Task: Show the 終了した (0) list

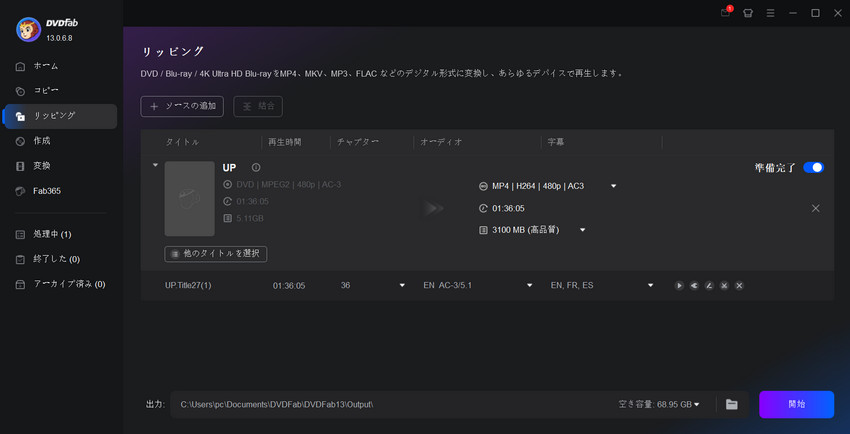Action: [61, 259]
